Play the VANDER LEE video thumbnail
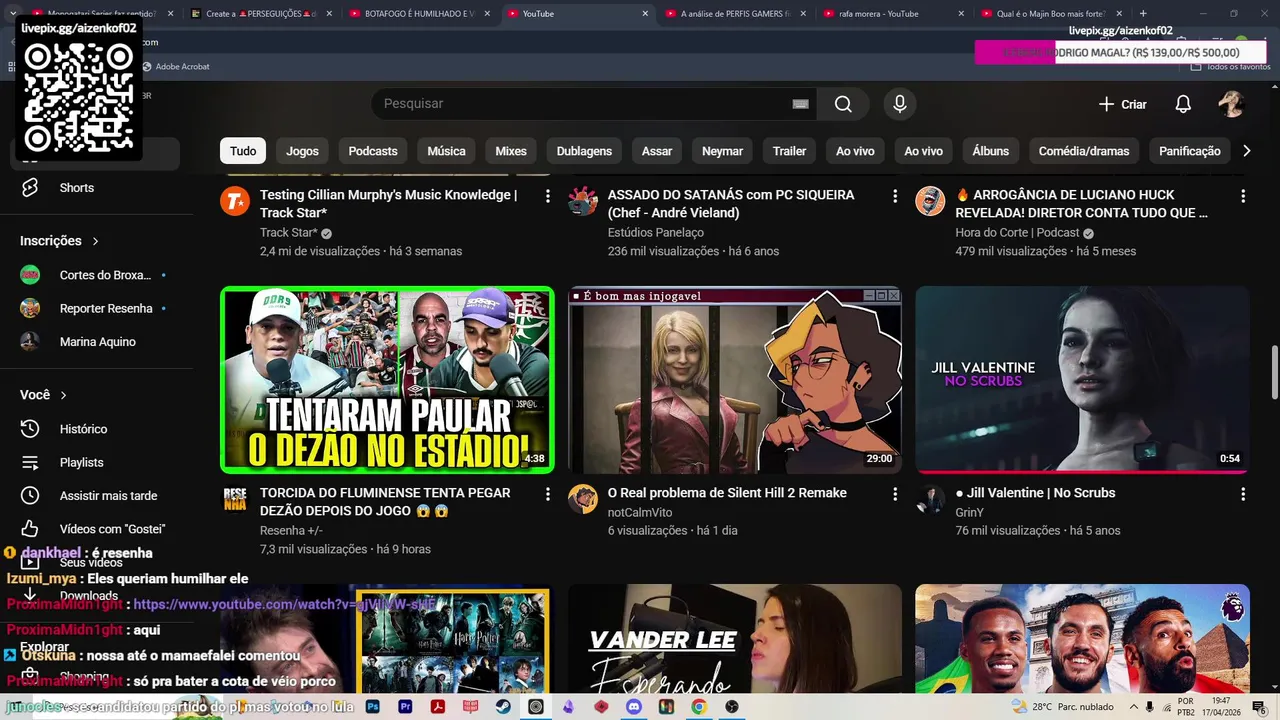The width and height of the screenshot is (1280, 720). pos(735,638)
